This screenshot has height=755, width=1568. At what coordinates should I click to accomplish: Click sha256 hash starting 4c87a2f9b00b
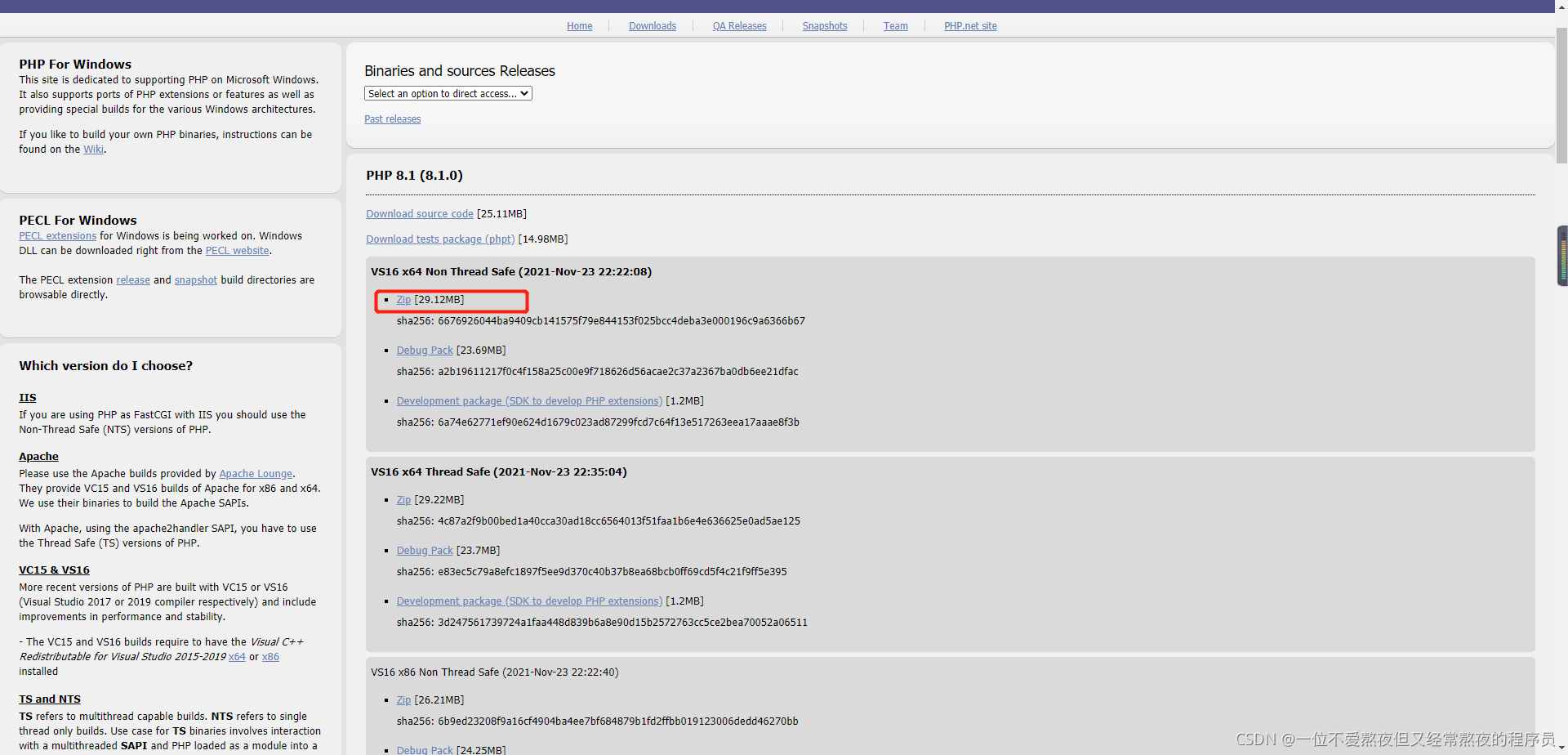pyautogui.click(x=618, y=521)
